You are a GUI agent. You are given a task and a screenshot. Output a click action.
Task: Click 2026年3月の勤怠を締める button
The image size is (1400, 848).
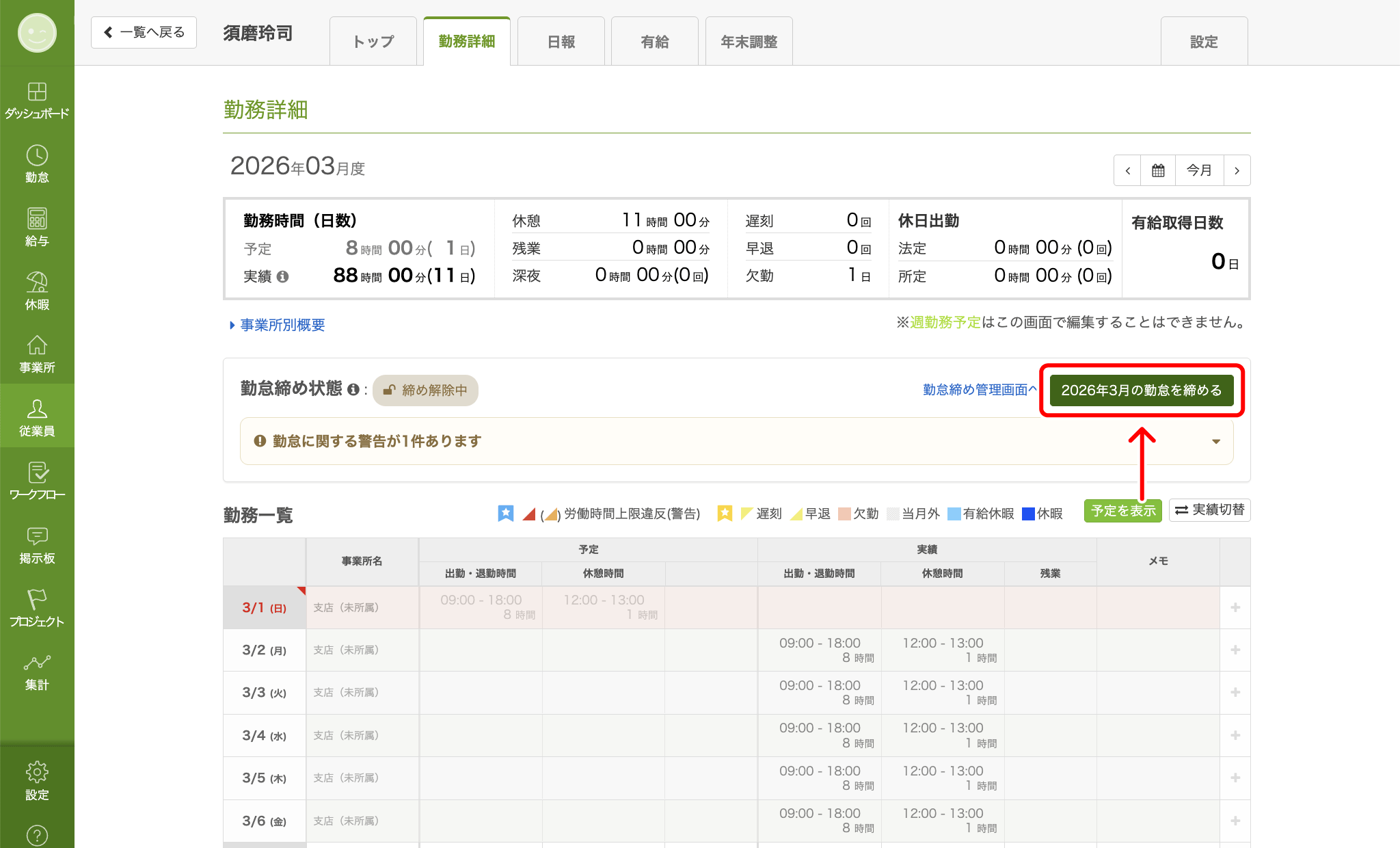[1142, 390]
